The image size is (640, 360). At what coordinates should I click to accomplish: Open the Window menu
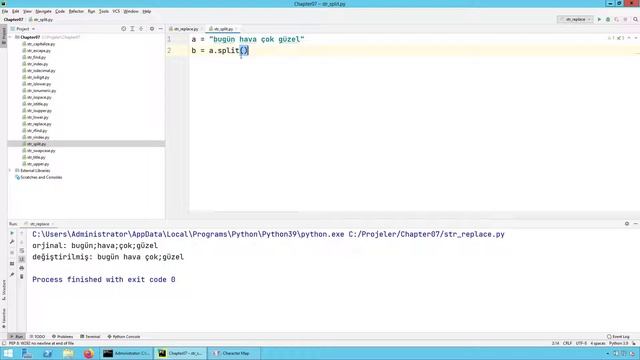pos(131,11)
